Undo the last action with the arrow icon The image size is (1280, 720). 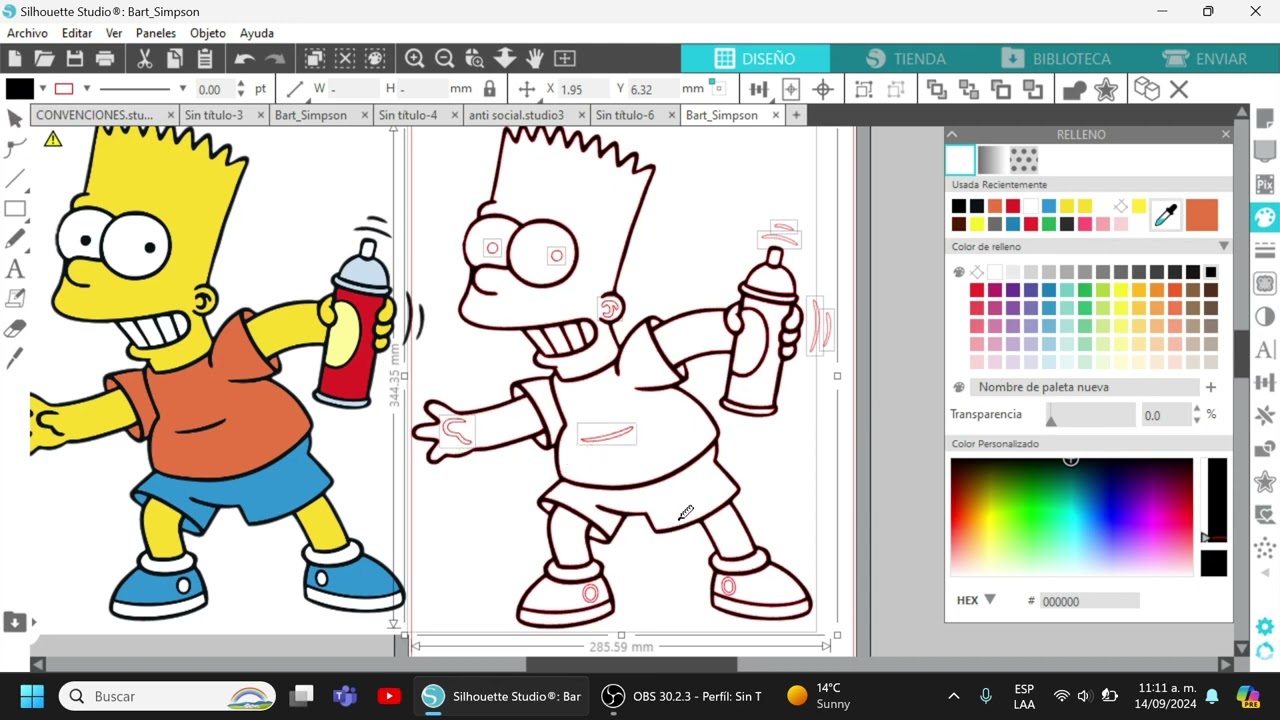[x=245, y=58]
